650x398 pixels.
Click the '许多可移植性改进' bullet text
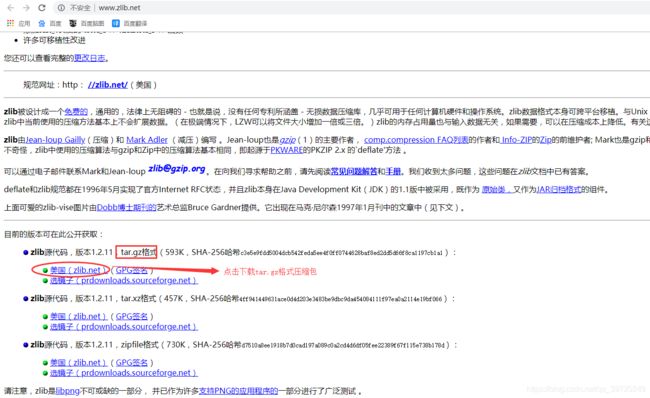[x=54, y=40]
